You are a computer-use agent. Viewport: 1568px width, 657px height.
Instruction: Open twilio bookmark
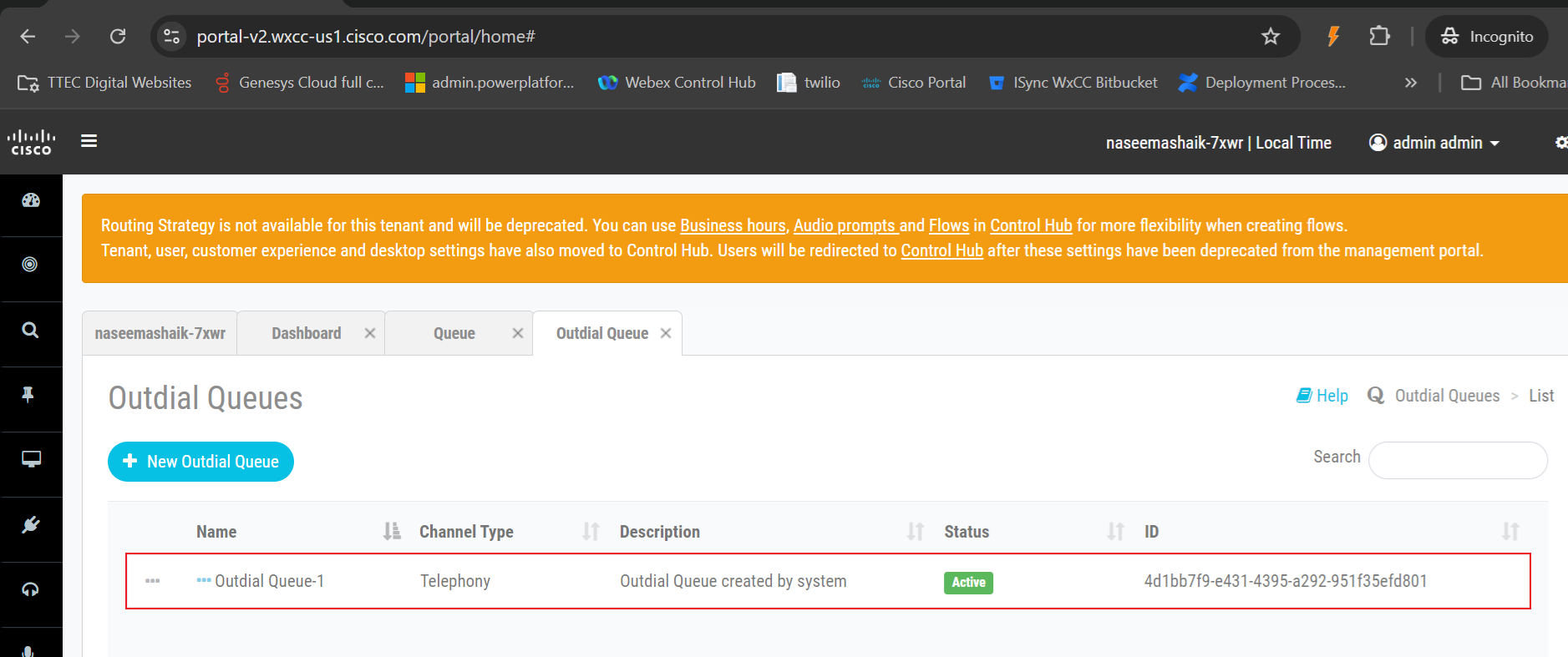click(x=809, y=83)
